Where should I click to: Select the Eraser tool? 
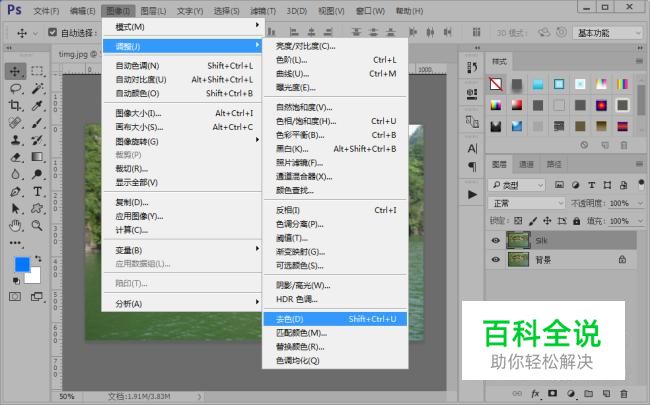point(15,157)
